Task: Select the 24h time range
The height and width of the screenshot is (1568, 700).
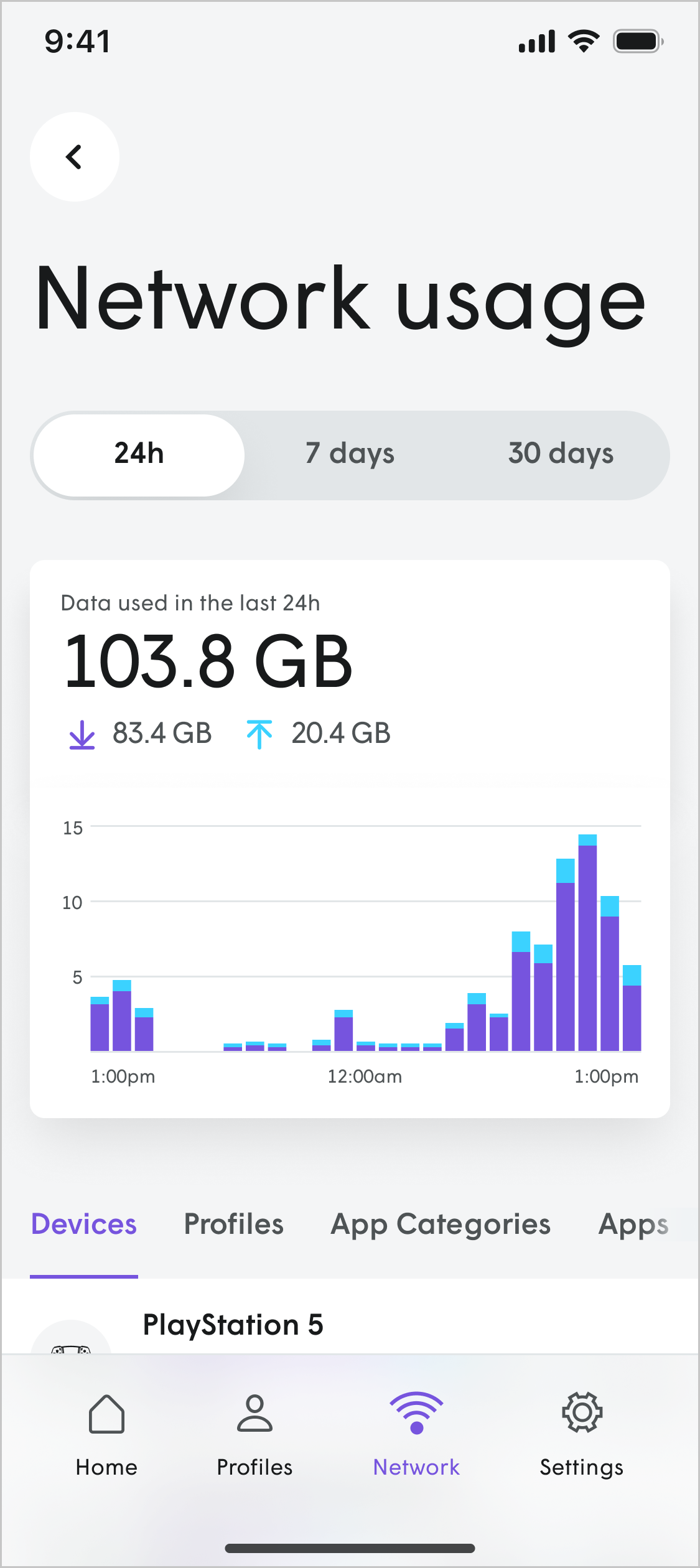Action: coord(139,454)
